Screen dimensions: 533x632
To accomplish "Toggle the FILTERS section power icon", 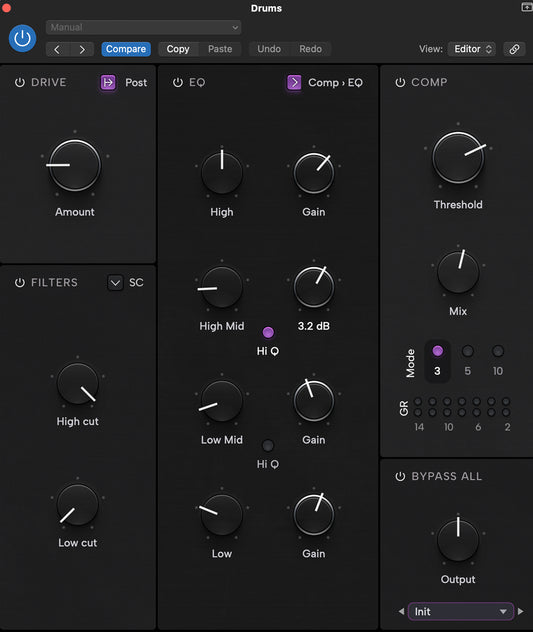I will (x=20, y=283).
